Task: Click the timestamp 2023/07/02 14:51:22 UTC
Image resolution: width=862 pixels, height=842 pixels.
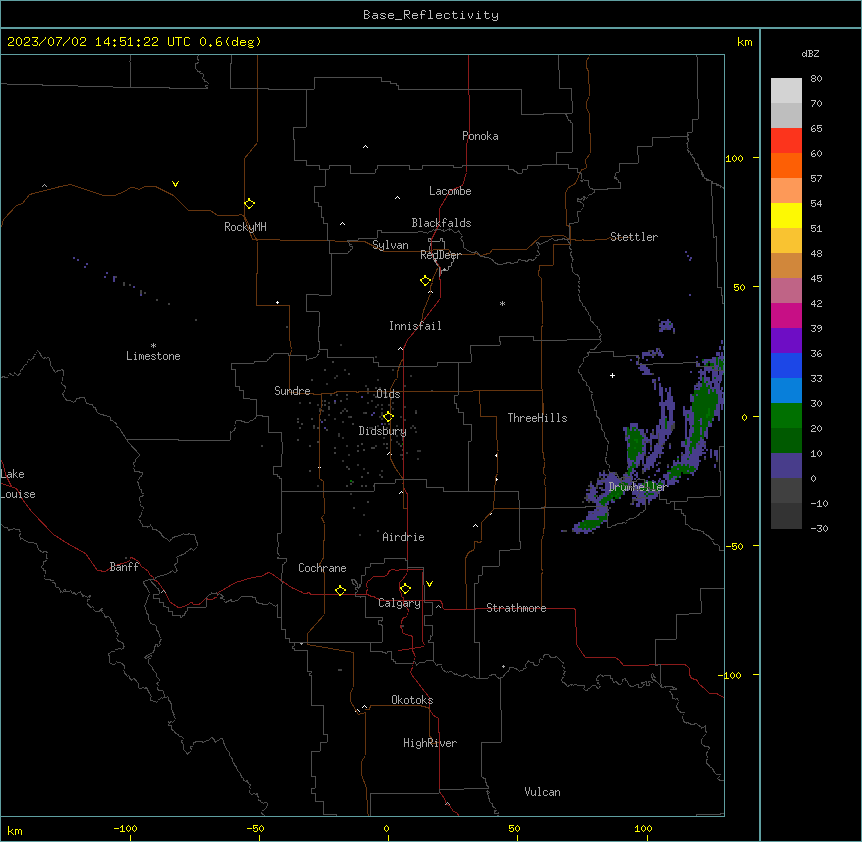Action: click(x=99, y=42)
